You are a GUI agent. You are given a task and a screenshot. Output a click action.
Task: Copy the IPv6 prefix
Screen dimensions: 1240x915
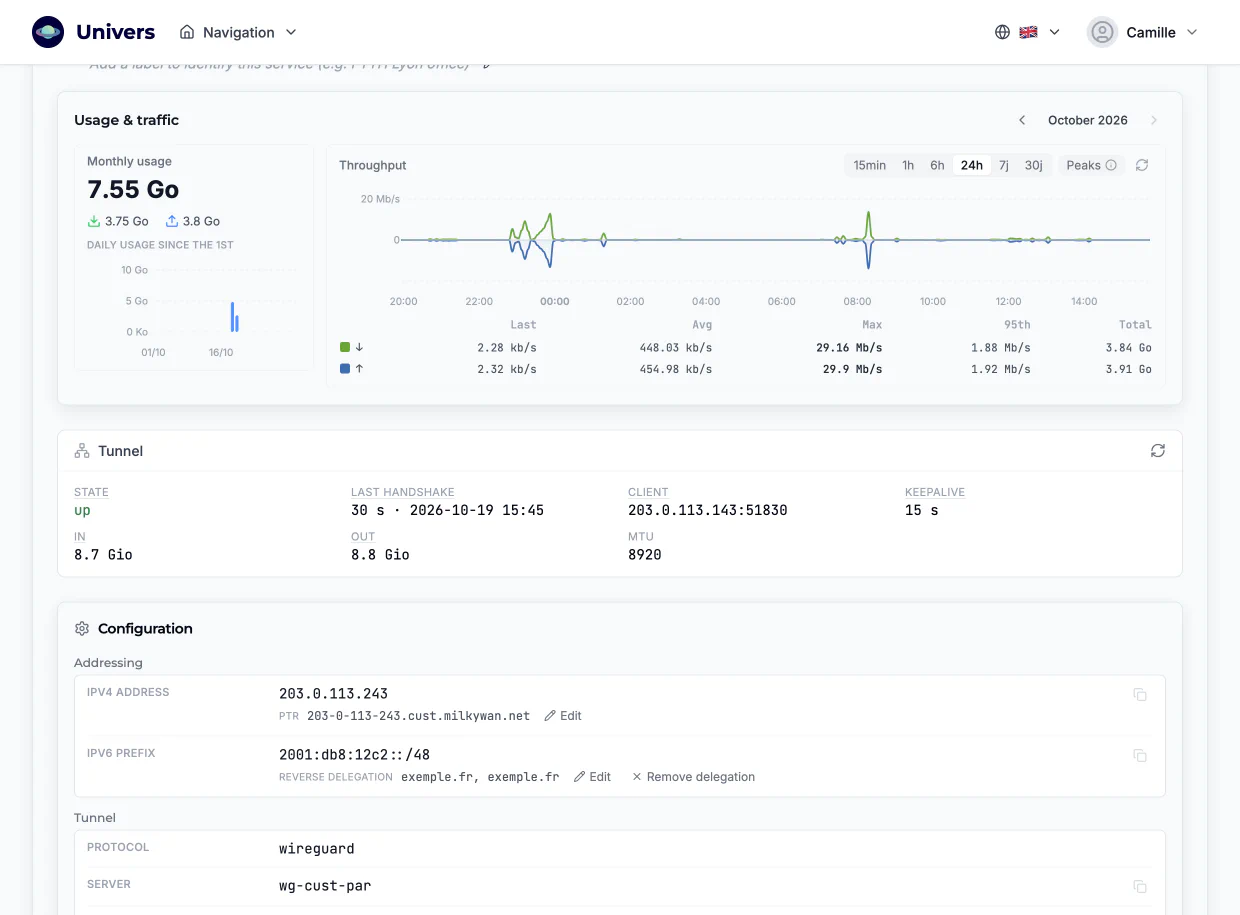click(x=1140, y=755)
